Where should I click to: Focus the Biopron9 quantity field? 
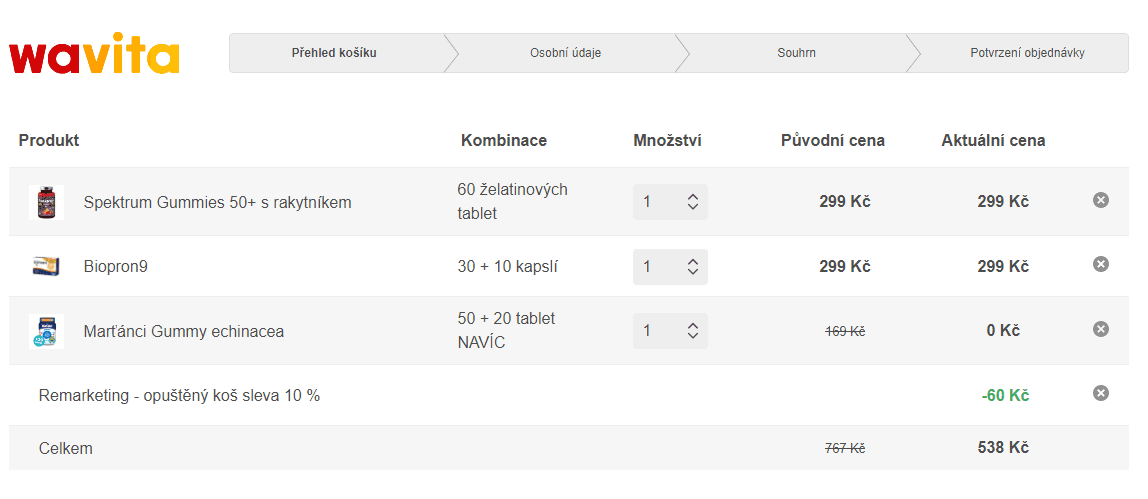(659, 267)
